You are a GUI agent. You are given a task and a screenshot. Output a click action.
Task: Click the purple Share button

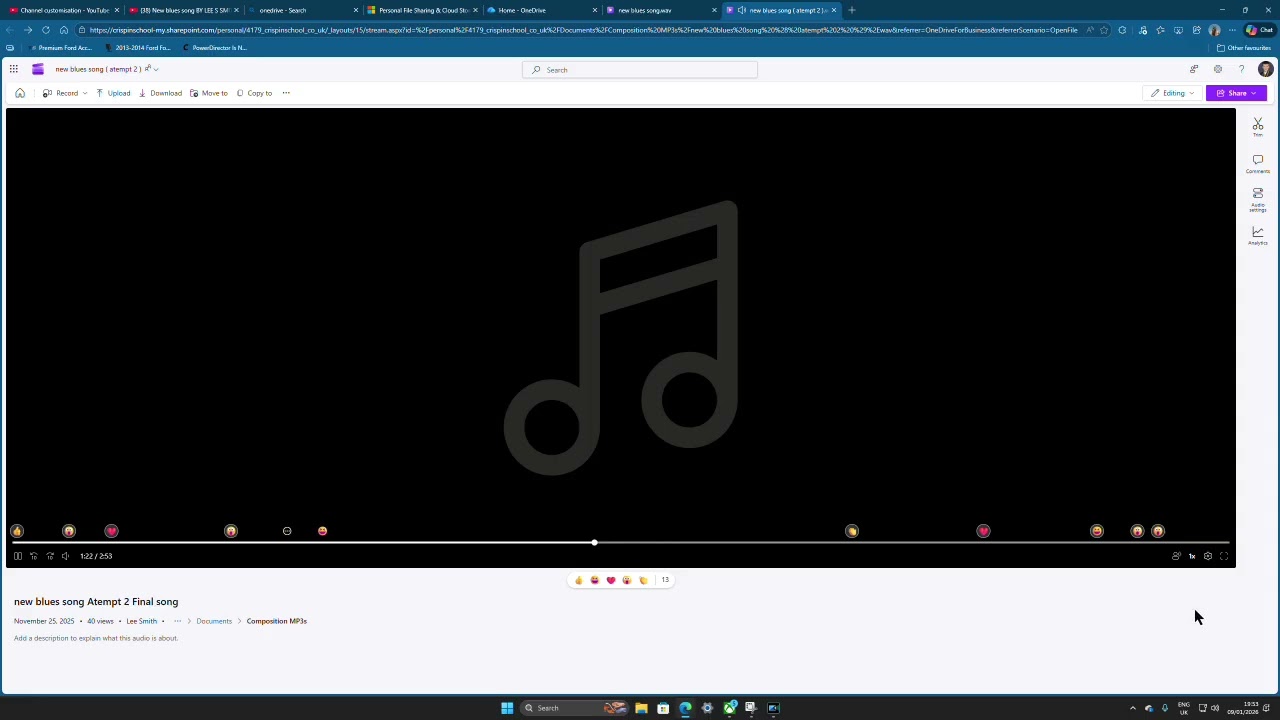[x=1237, y=93]
